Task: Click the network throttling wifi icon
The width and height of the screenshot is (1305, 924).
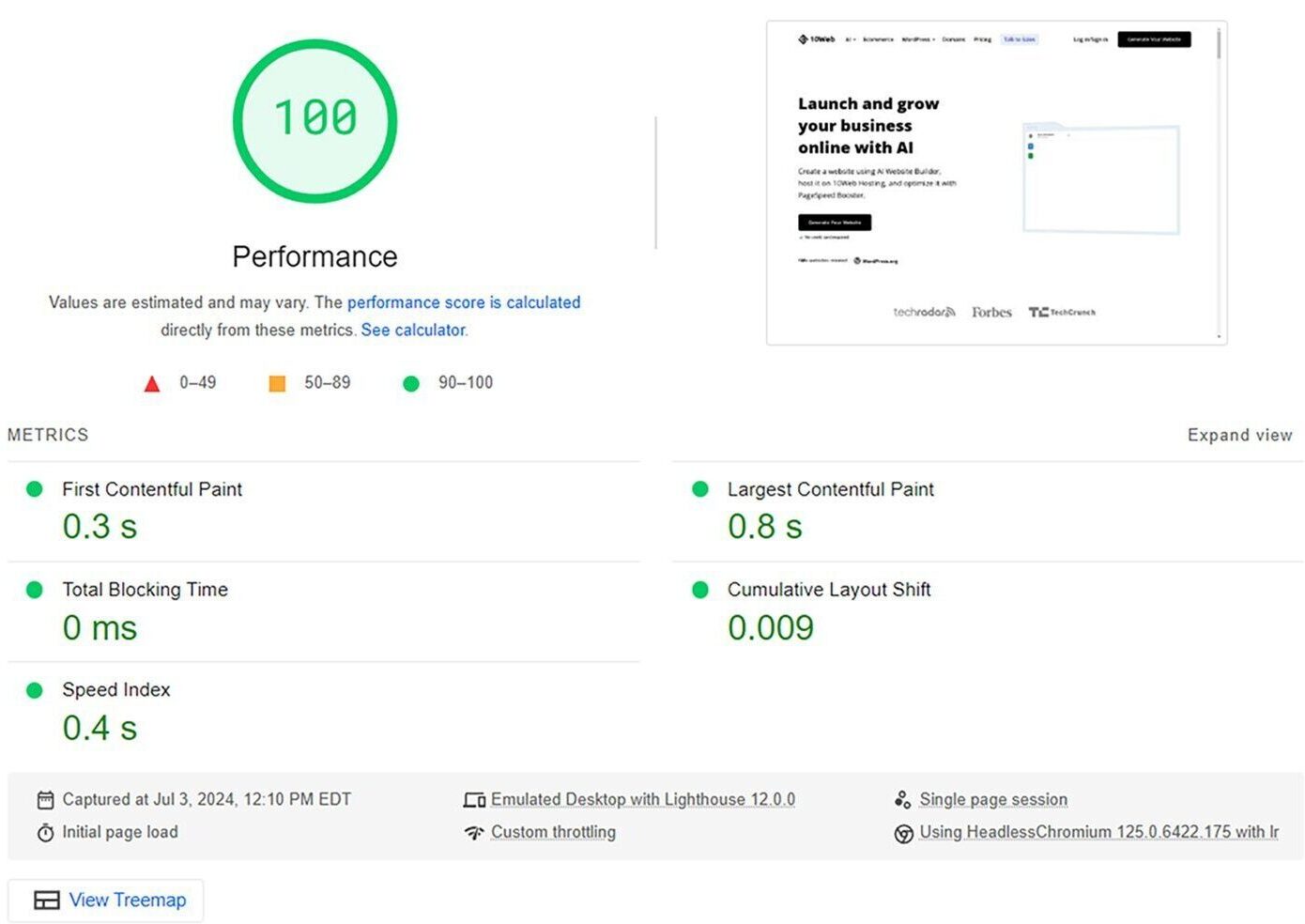Action: 474,833
